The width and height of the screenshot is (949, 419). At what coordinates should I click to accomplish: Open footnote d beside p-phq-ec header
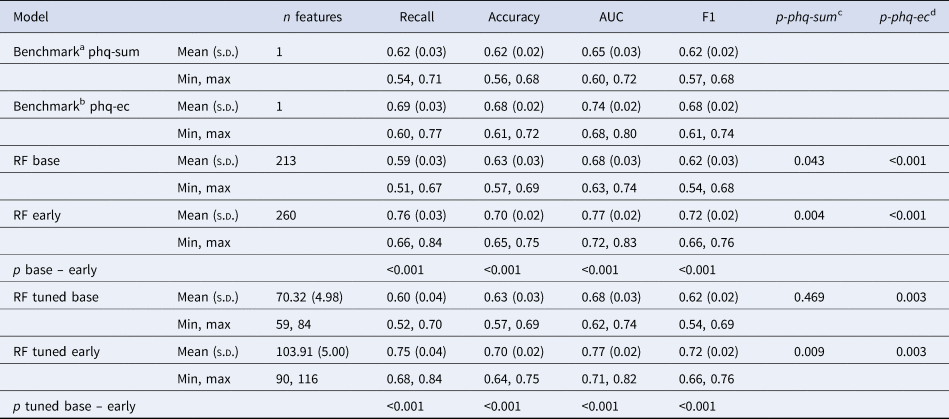click(x=932, y=15)
